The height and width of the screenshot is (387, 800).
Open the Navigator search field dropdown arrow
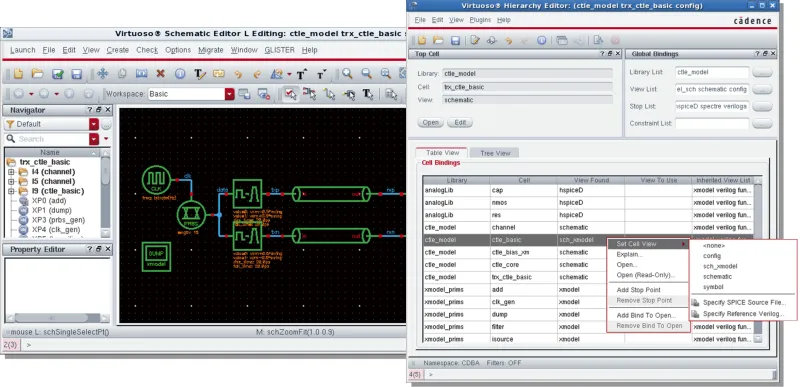[94, 139]
